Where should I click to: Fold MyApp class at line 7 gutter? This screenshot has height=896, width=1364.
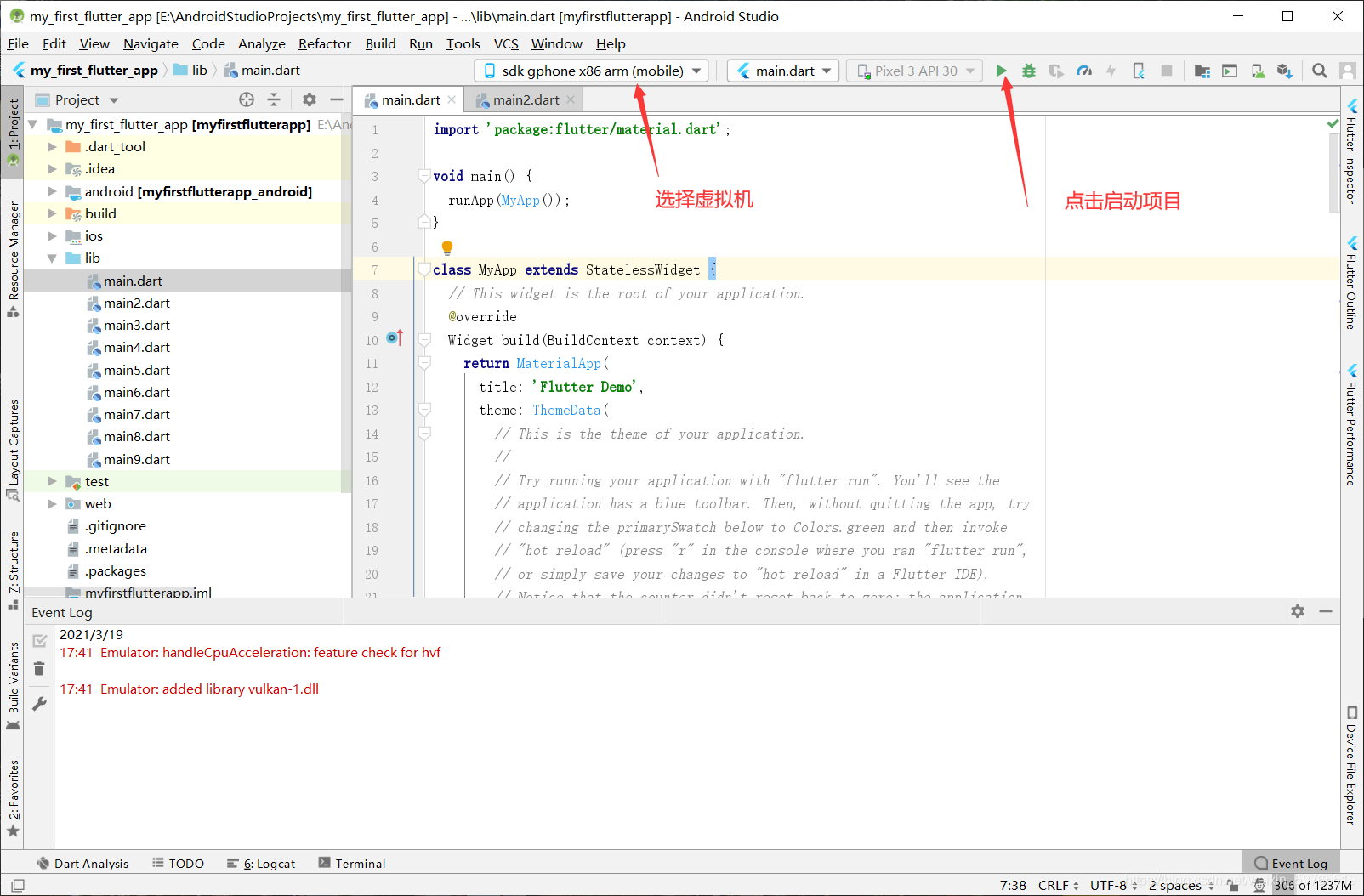[x=424, y=269]
